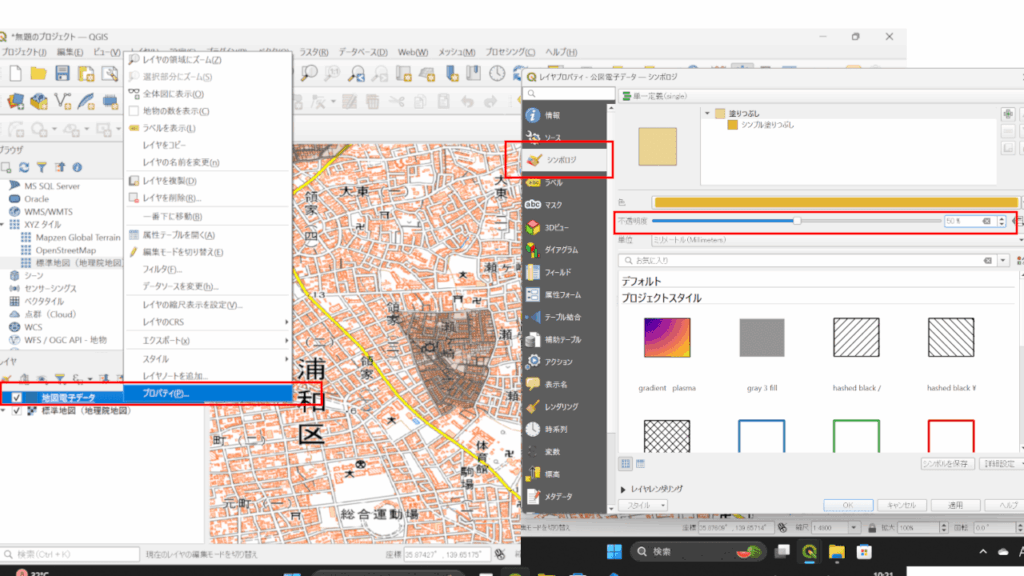Open the メタデータ page in properties sidebar
Screen dimensions: 1024x576
coord(565,497)
